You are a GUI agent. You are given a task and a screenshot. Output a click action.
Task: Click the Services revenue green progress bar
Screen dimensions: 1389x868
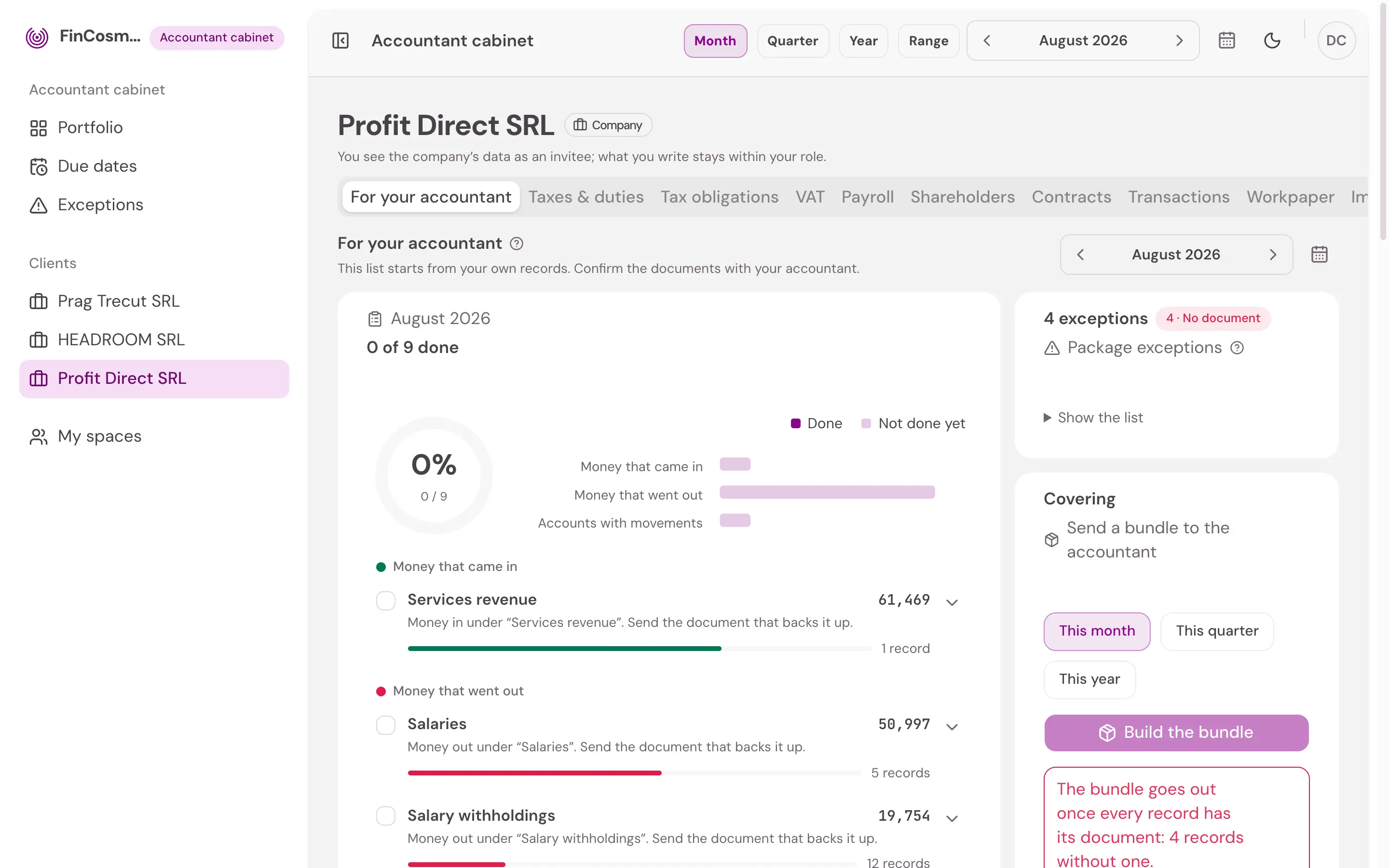tap(564, 649)
